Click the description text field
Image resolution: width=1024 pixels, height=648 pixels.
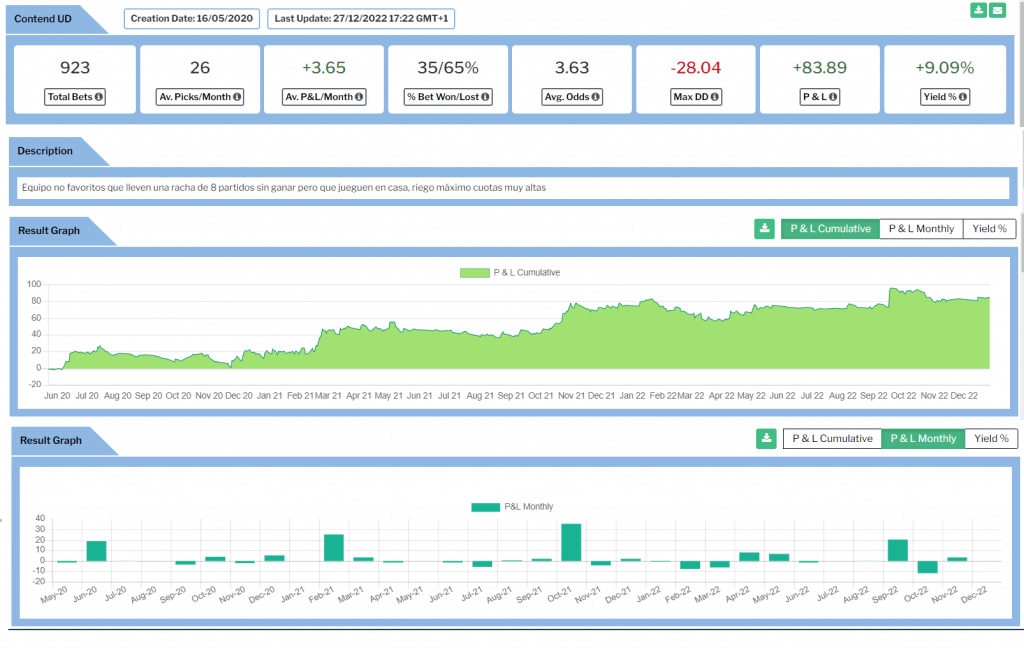point(512,188)
